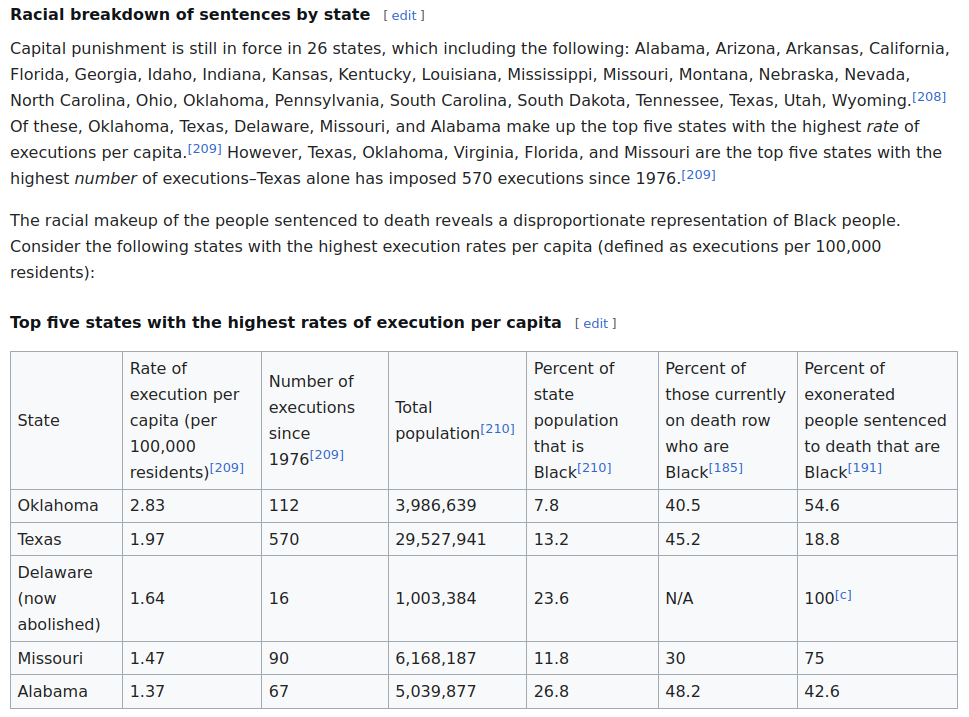969x717 pixels.
Task: Click the 75 exonerated value
Action: coord(815,658)
